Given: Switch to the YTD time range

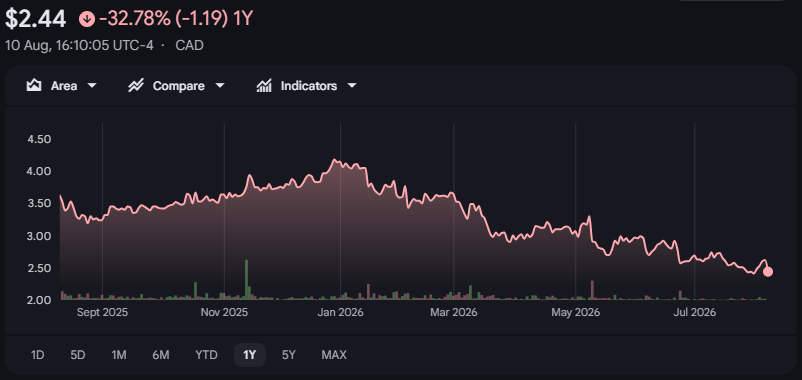Looking at the screenshot, I should tap(206, 354).
